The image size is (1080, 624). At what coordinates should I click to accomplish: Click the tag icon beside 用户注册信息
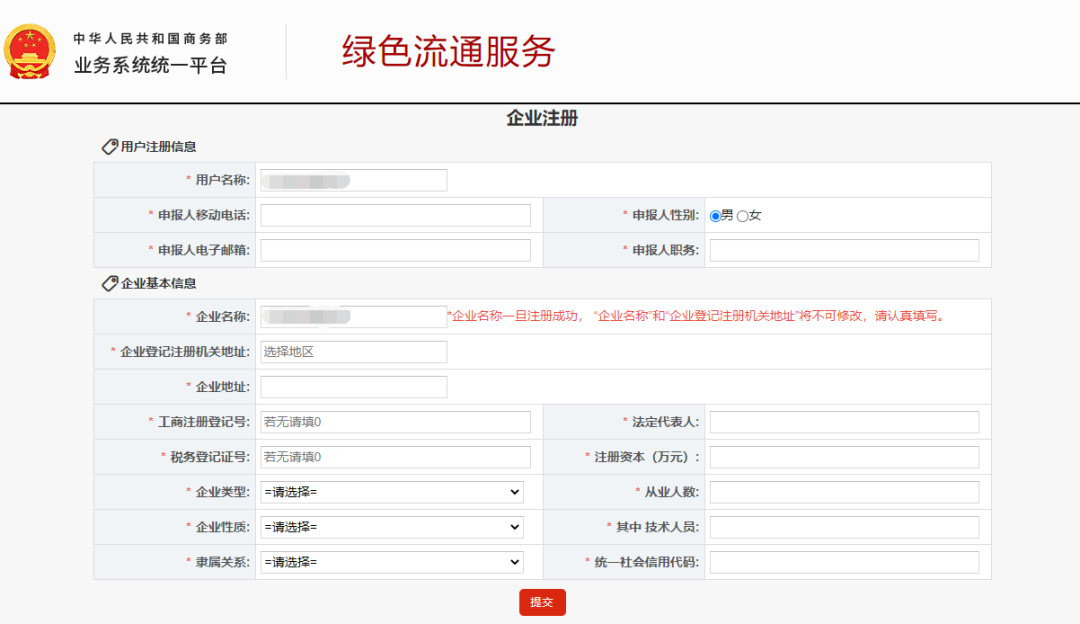(x=109, y=145)
